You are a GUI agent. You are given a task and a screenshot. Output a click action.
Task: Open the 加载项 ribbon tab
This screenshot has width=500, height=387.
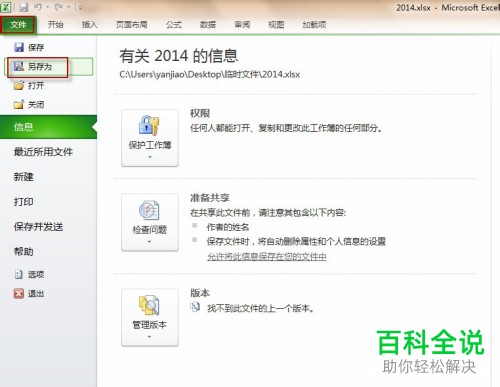point(314,25)
